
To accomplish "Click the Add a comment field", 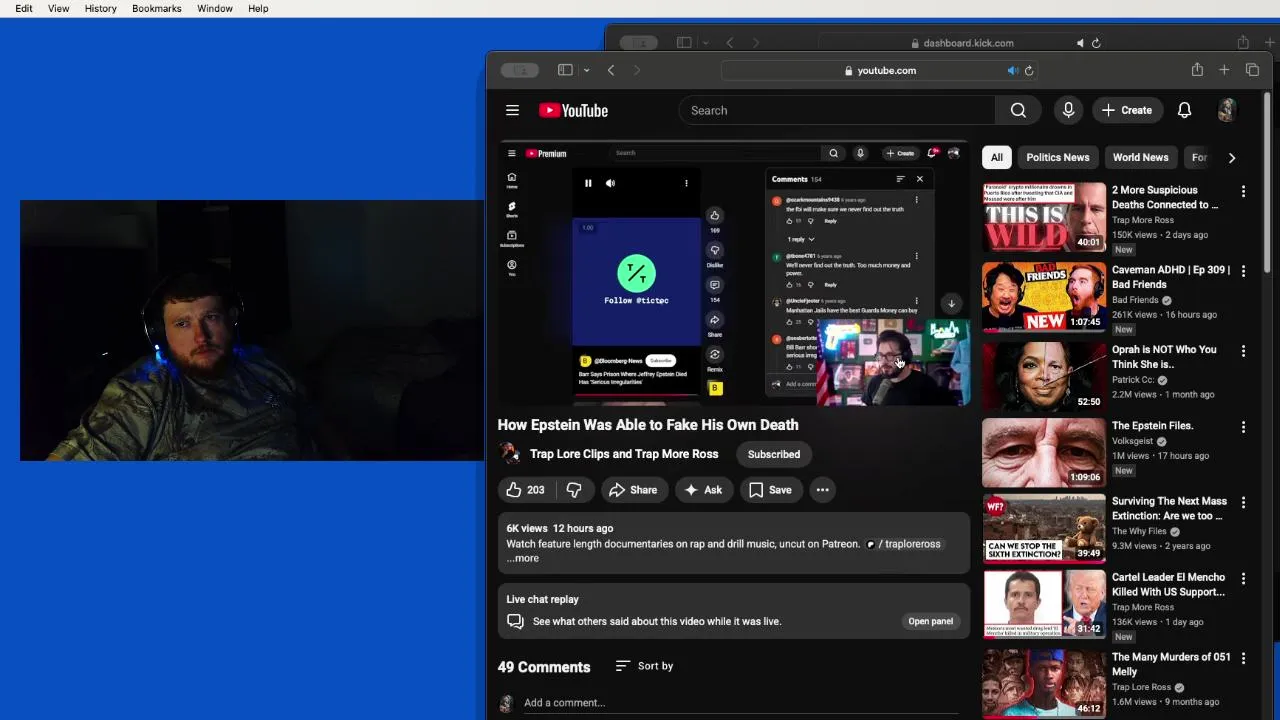I will (740, 703).
